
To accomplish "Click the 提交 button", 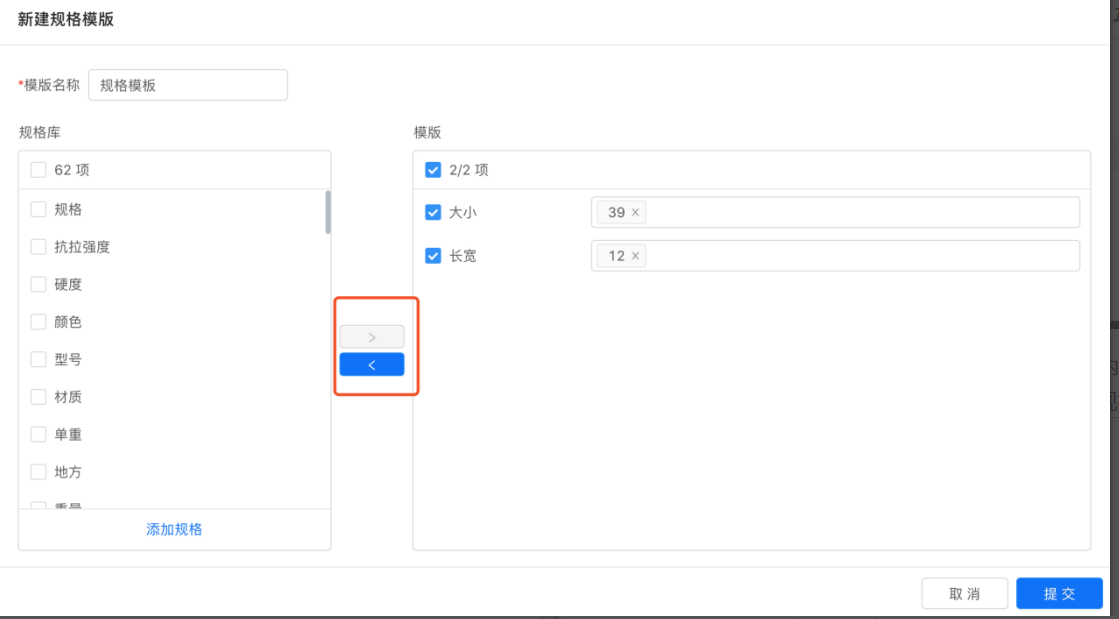I will [1060, 593].
